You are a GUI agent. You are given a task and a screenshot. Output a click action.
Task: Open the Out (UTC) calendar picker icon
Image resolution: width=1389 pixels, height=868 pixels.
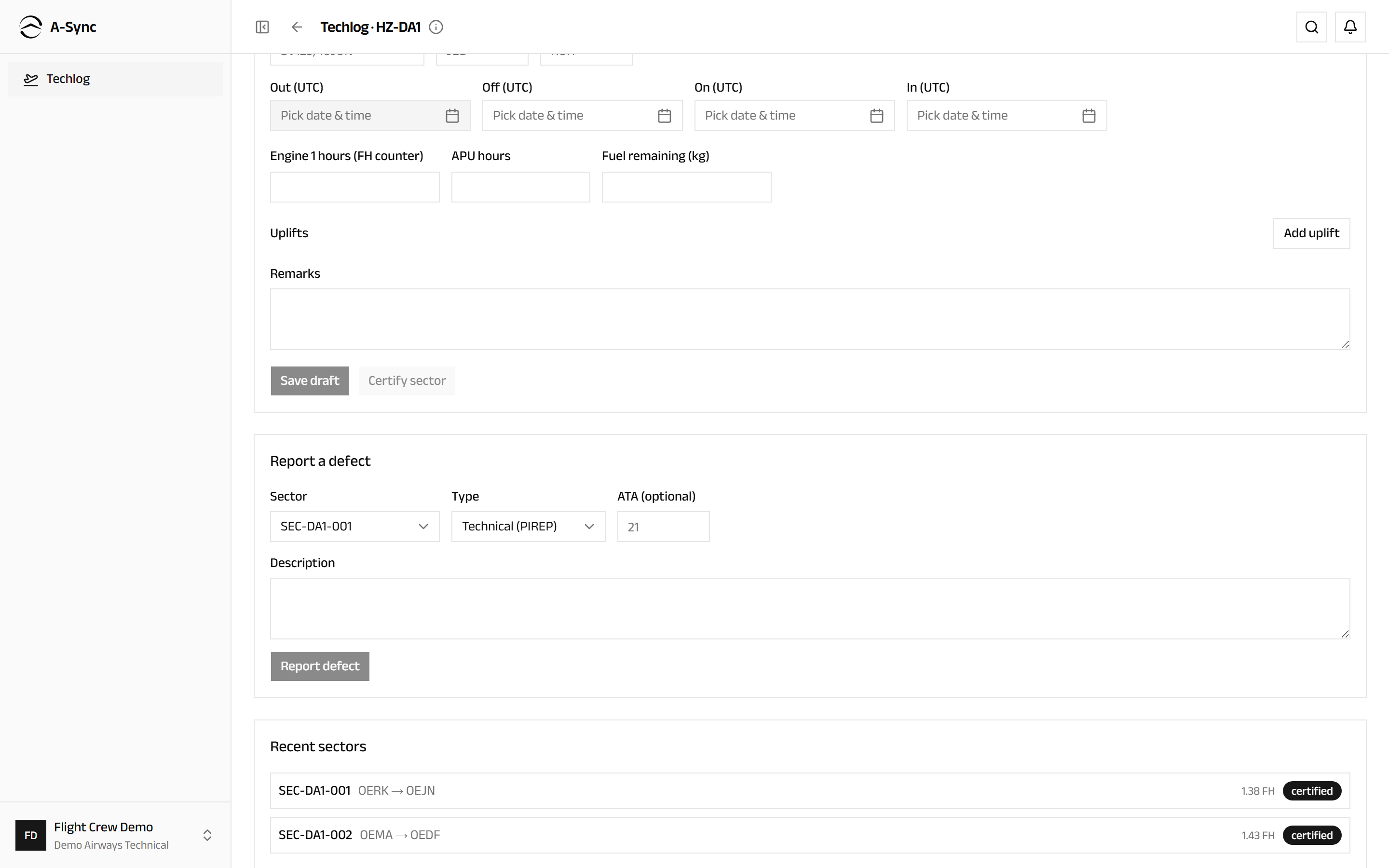point(452,116)
